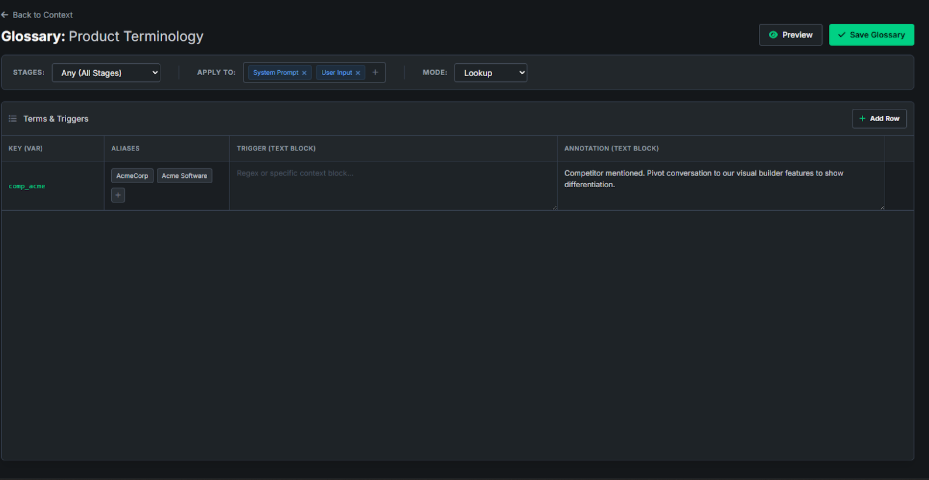Image resolution: width=929 pixels, height=480 pixels.
Task: Add another Apply To target with plus icon
Action: coord(375,73)
